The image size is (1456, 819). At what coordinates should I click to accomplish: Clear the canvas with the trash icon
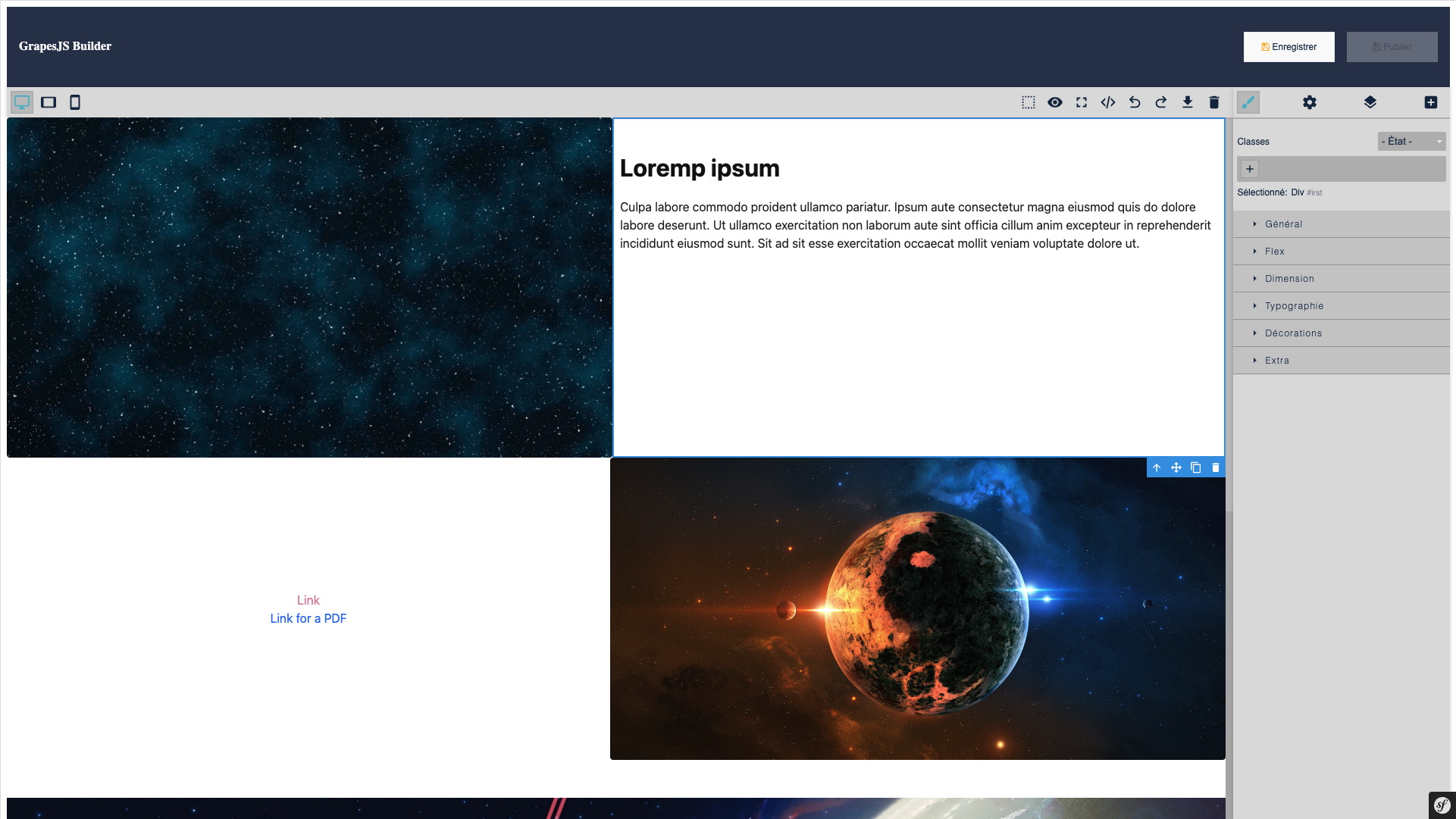(1214, 102)
